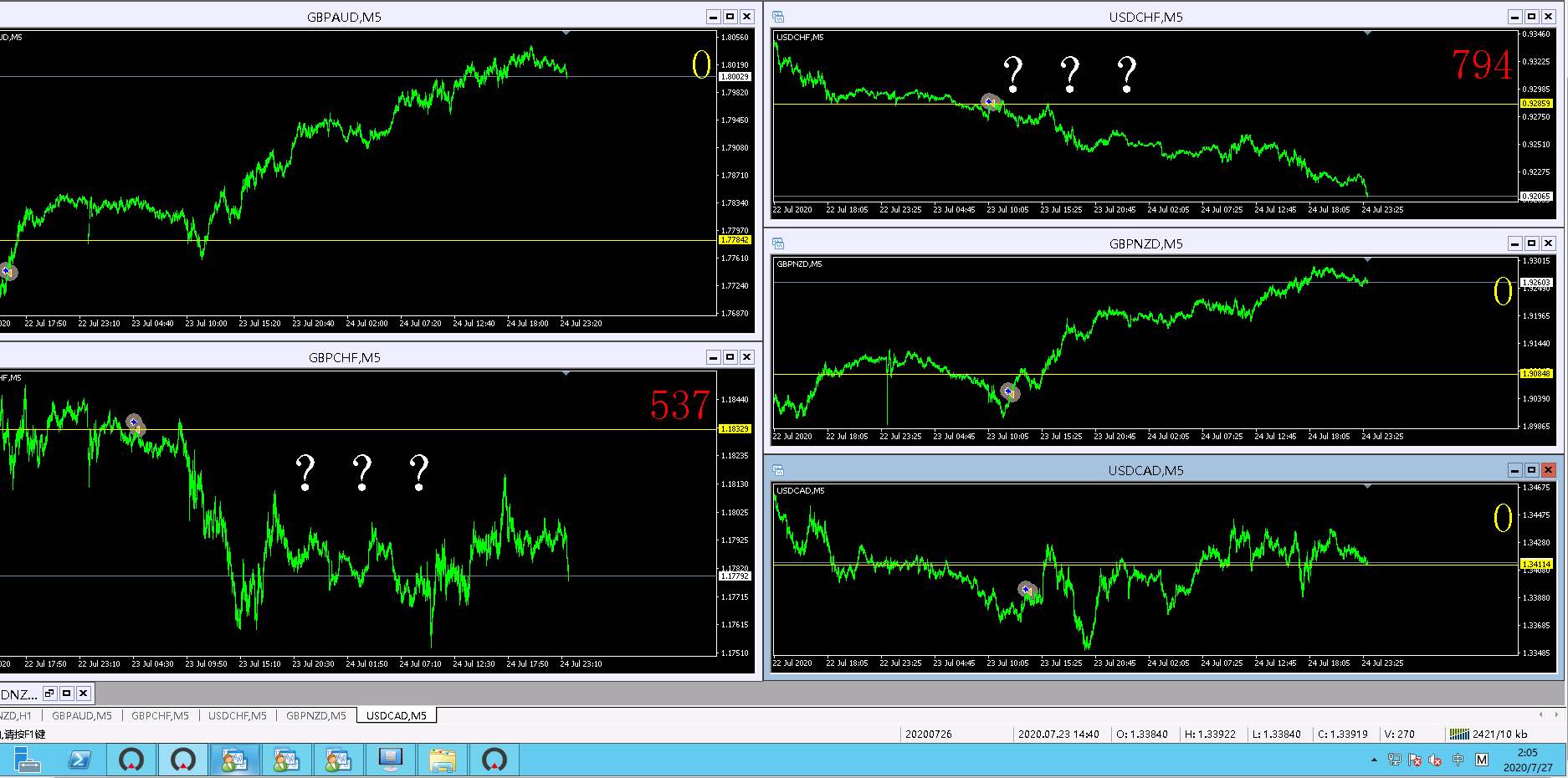Screen dimensions: 1568x778
Task: Click the 1.34114 price label on USDCAD
Action: click(1536, 564)
